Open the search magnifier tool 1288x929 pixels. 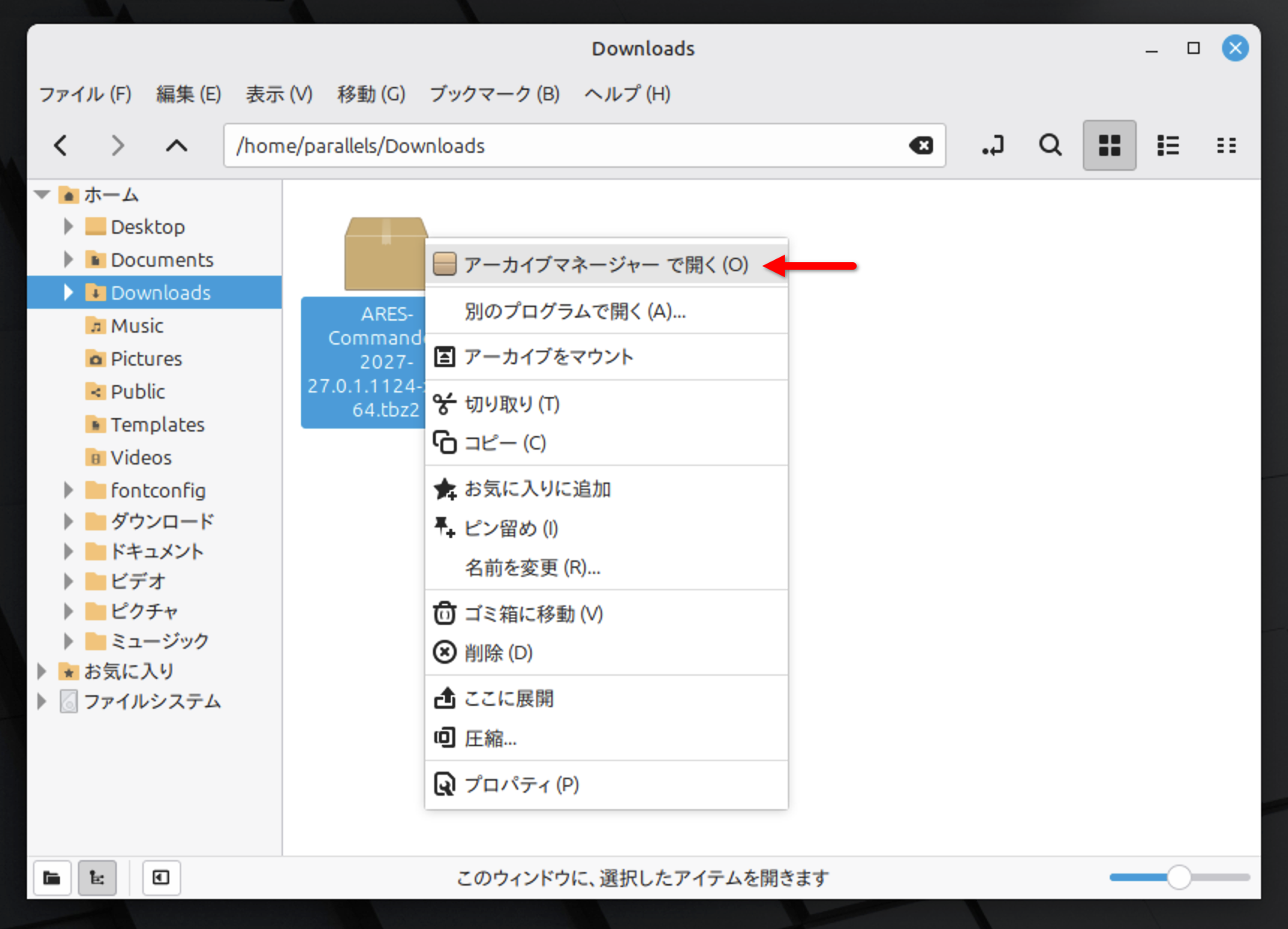point(1050,145)
